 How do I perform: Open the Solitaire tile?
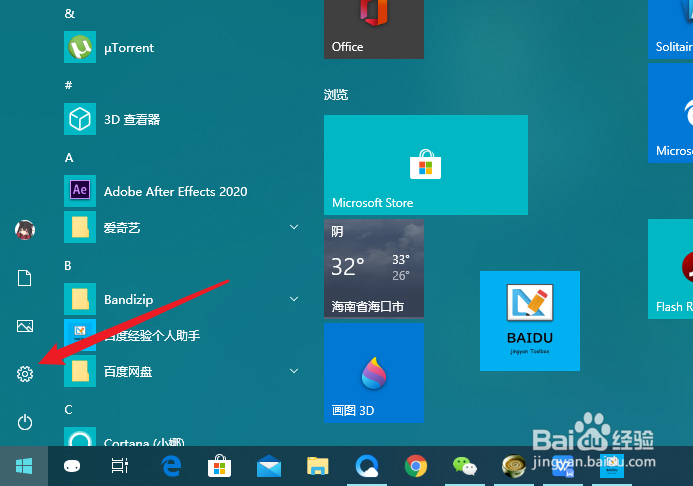click(670, 29)
